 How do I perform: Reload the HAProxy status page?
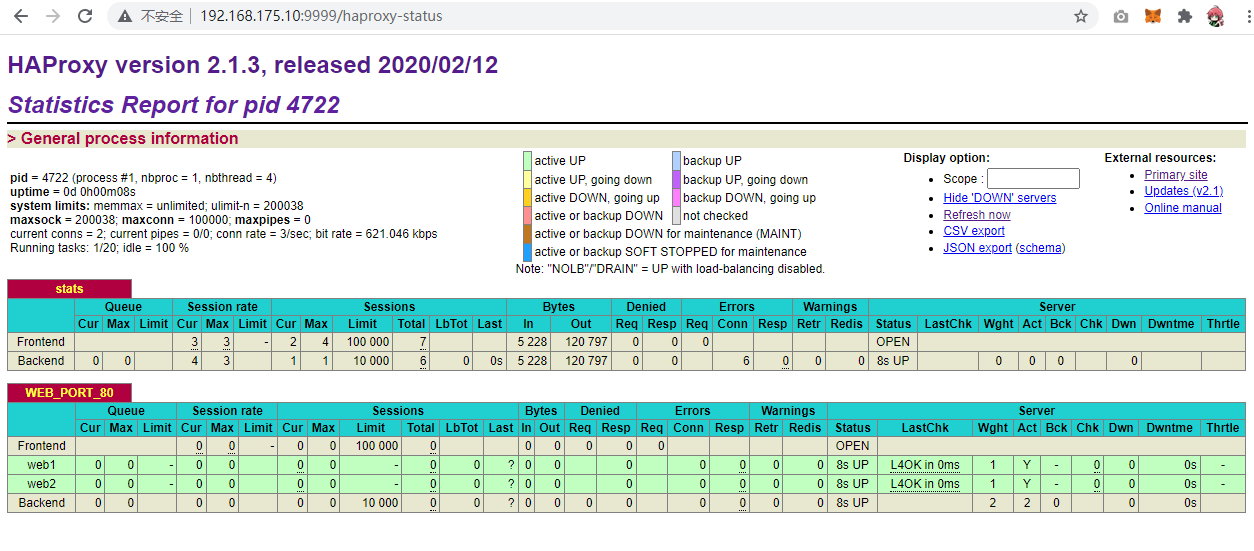tap(85, 16)
